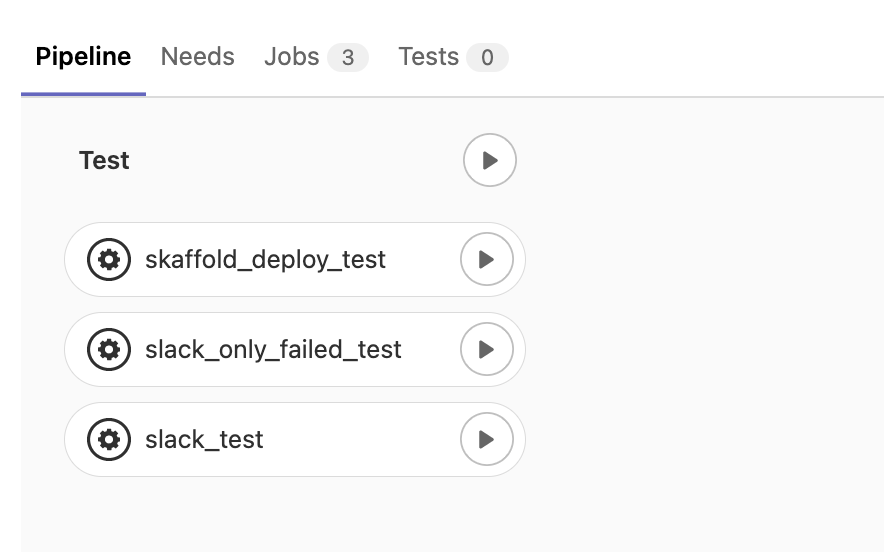Viewport: 884px width, 552px height.
Task: Click slack_test status gear icon
Action: tap(109, 439)
